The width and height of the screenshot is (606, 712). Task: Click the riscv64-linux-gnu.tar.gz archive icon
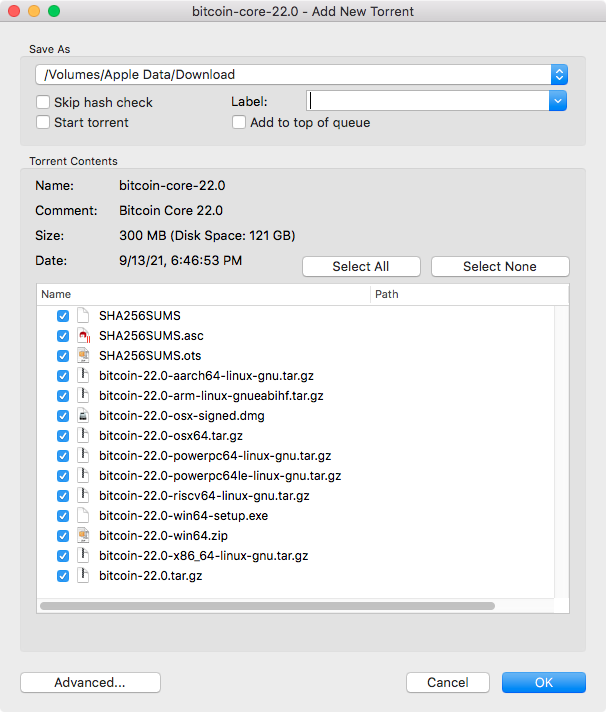click(x=83, y=495)
